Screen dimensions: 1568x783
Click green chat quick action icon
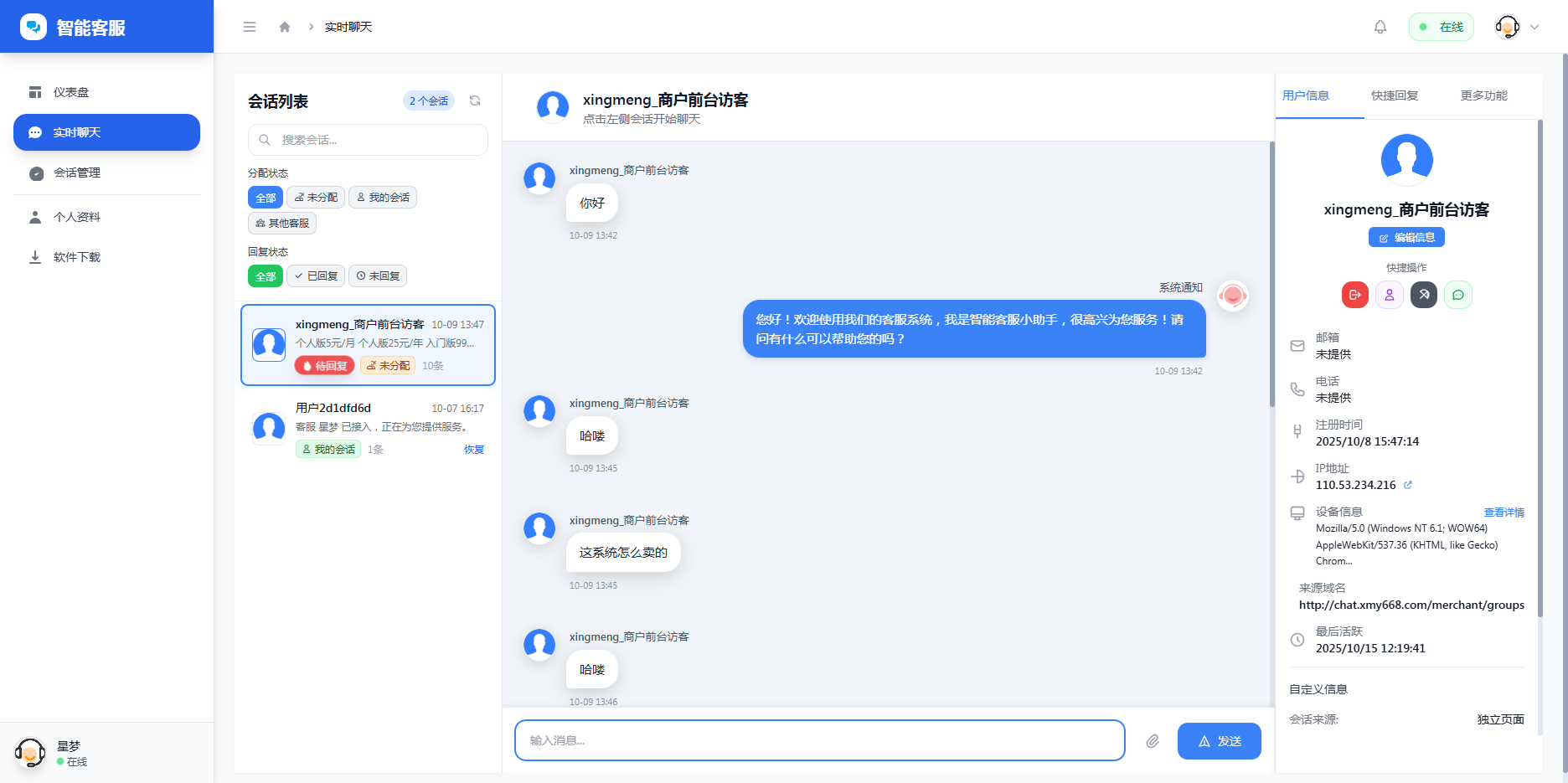pos(1458,295)
